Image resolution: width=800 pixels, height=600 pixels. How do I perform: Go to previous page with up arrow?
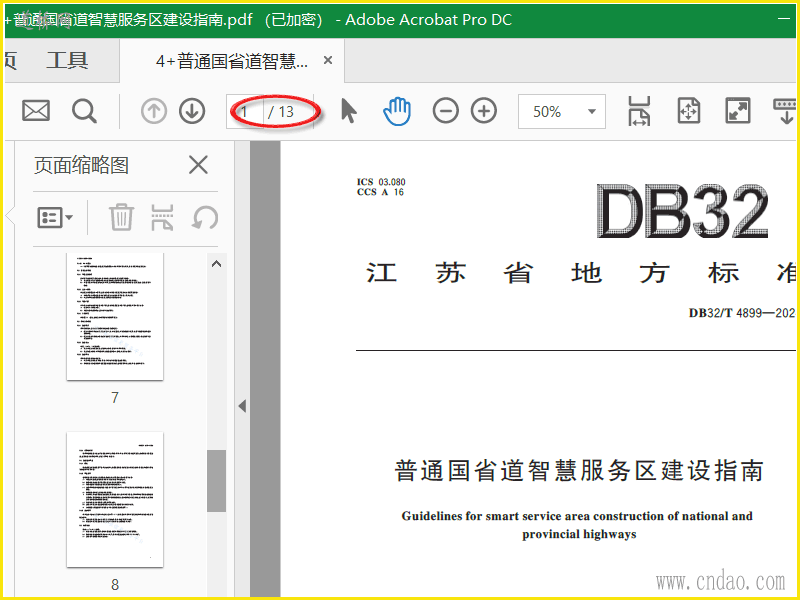[x=154, y=111]
